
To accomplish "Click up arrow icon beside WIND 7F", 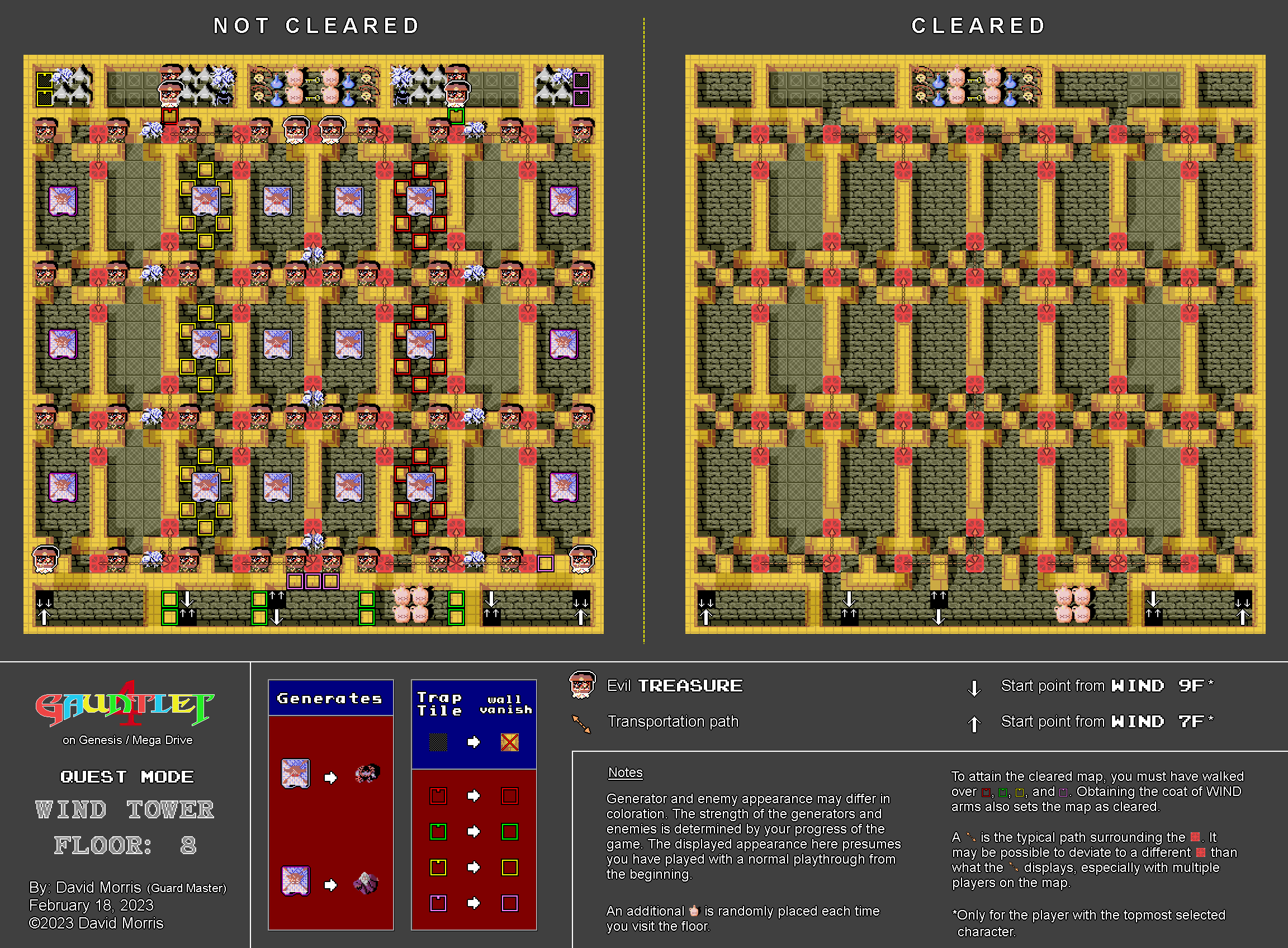I will tap(974, 724).
